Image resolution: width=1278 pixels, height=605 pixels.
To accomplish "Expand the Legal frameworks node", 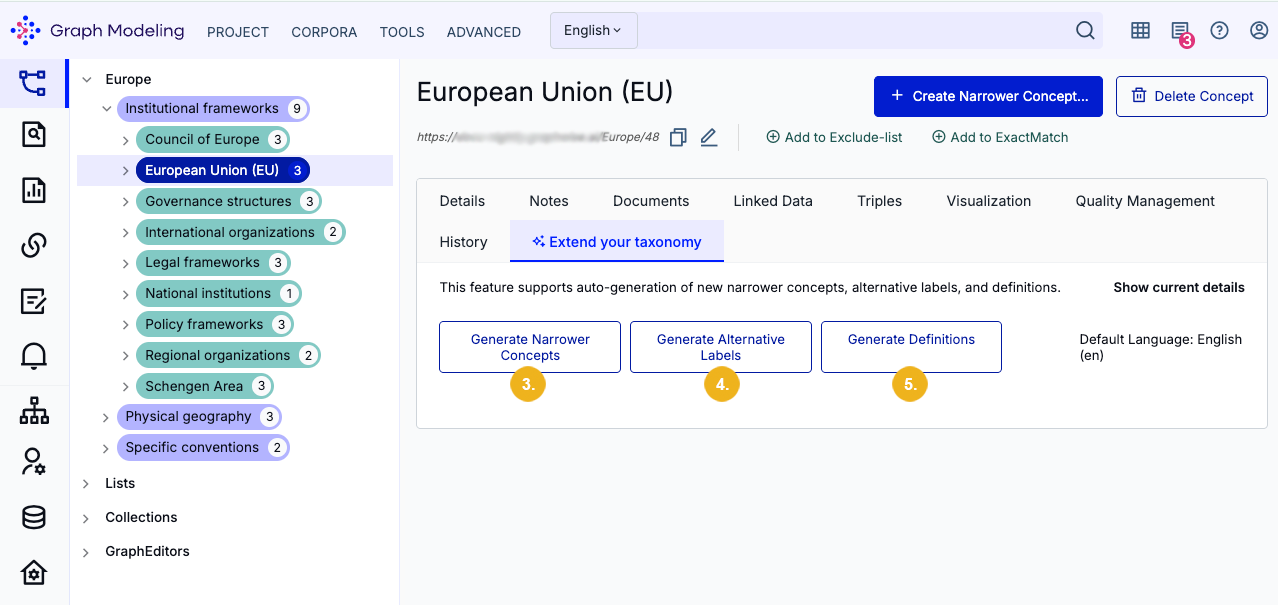I will [x=126, y=262].
